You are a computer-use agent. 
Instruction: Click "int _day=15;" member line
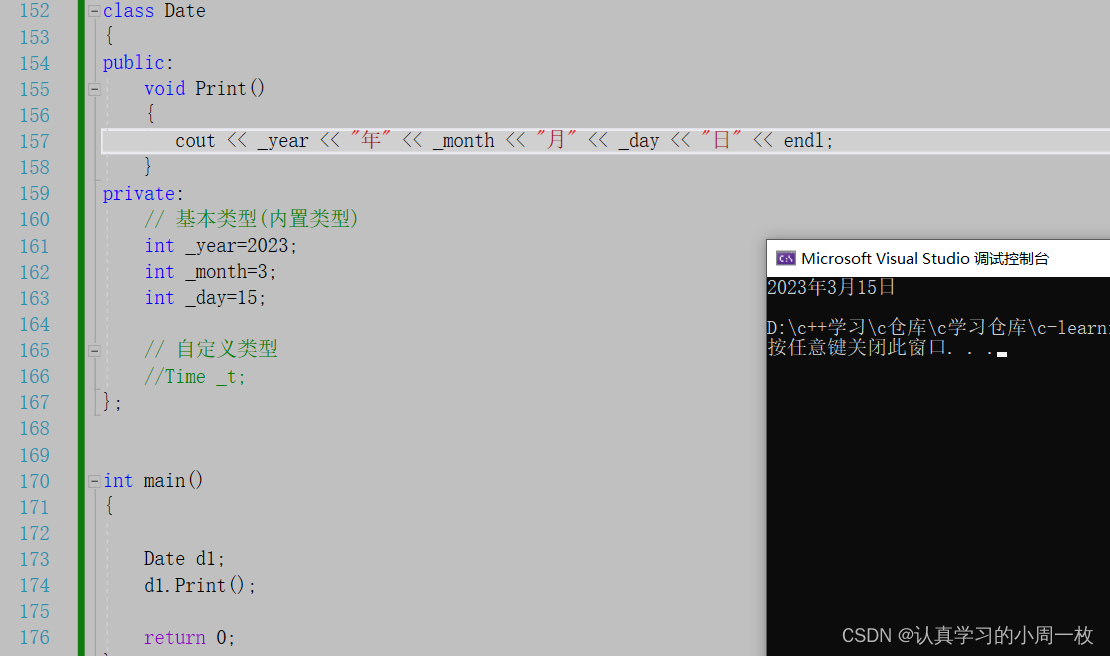coord(205,298)
